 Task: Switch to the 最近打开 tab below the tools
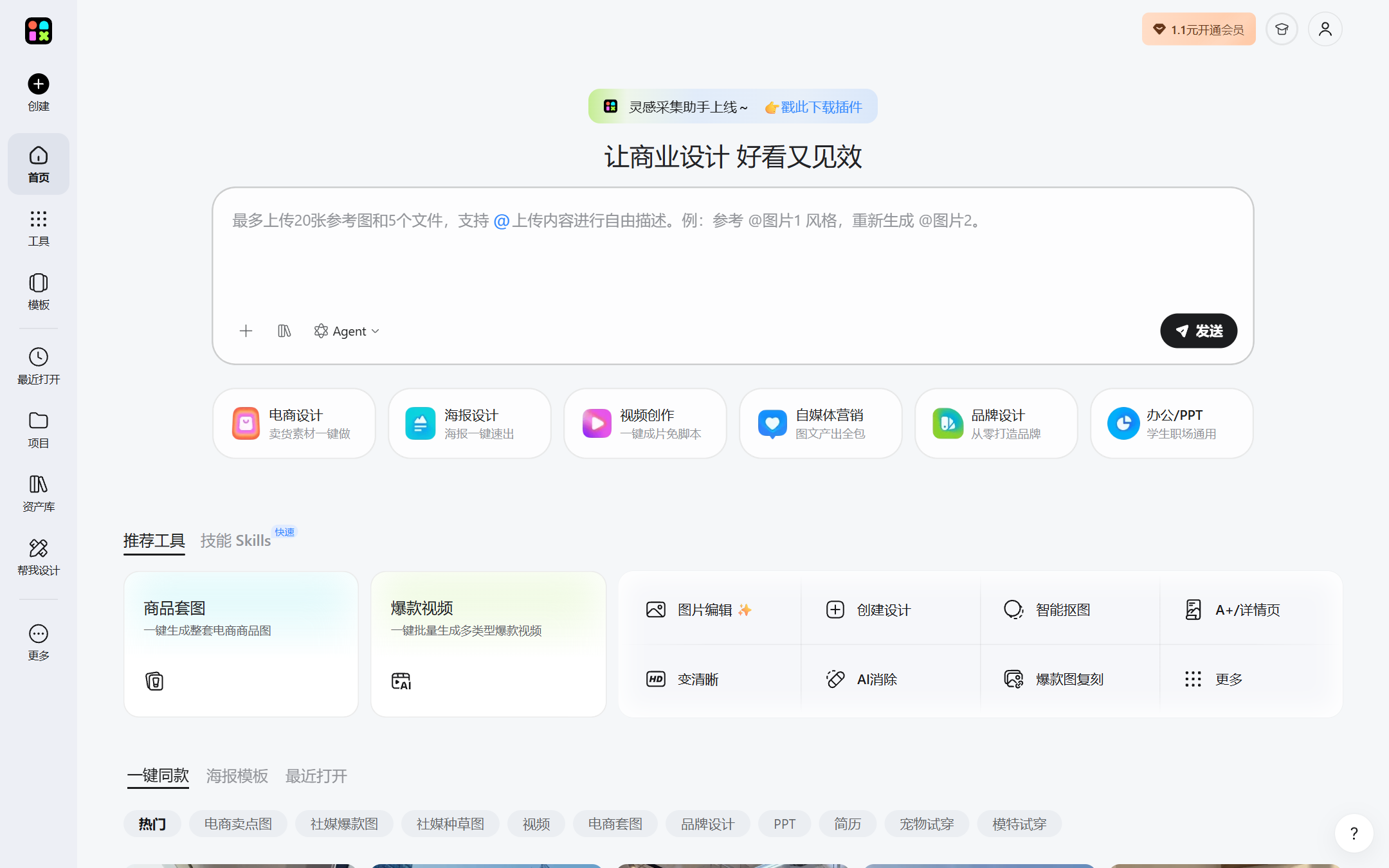[316, 776]
